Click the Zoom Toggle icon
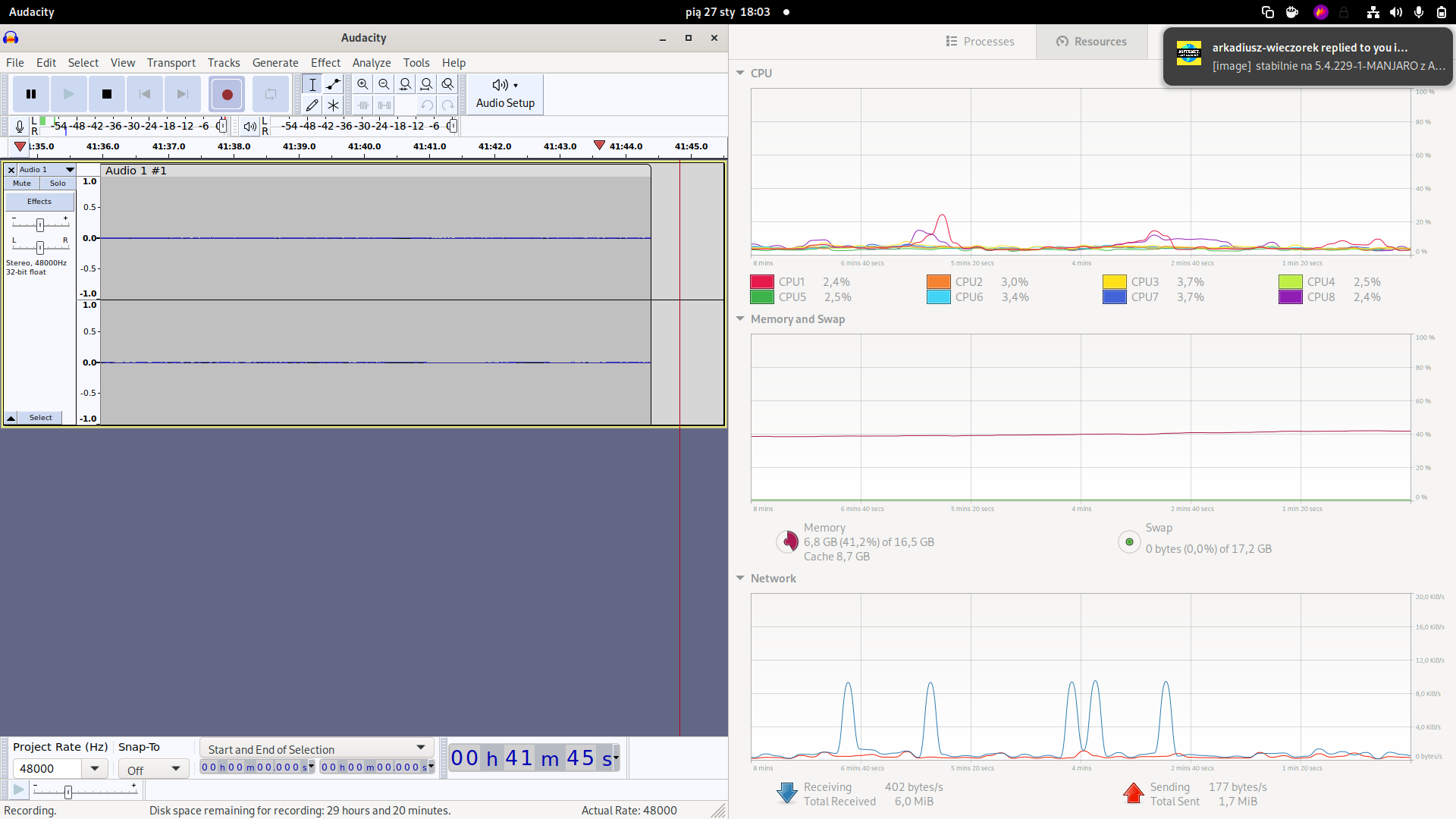Image resolution: width=1456 pixels, height=819 pixels. click(x=448, y=84)
